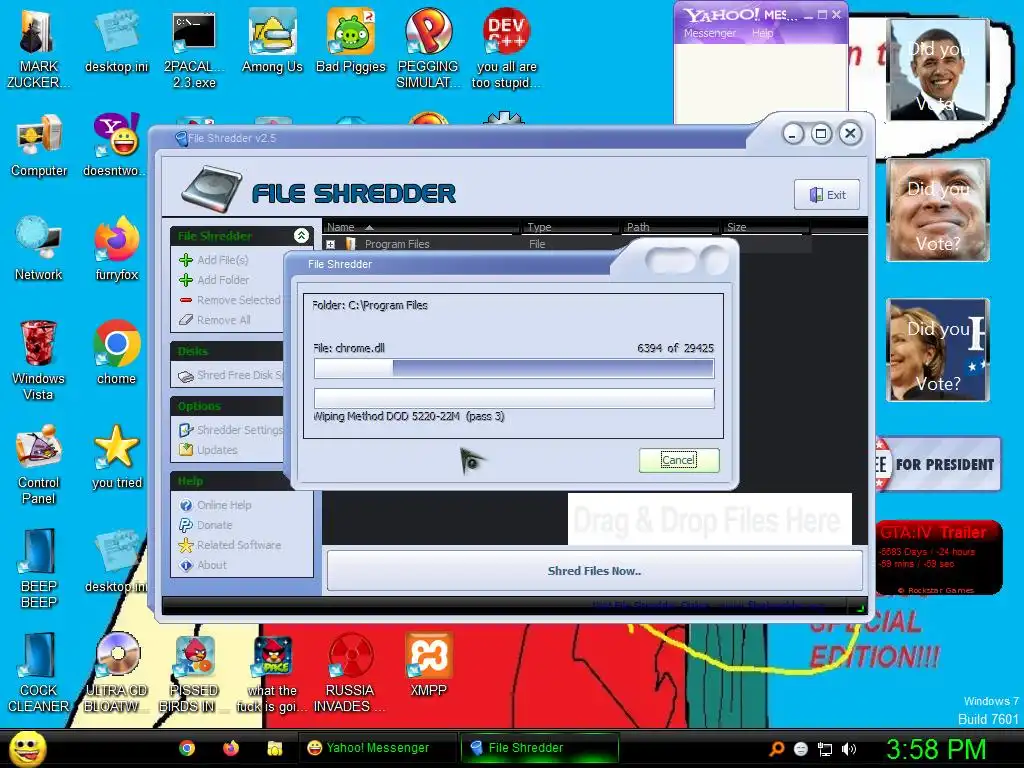Open Online Help link
1024x768 pixels.
coord(215,505)
